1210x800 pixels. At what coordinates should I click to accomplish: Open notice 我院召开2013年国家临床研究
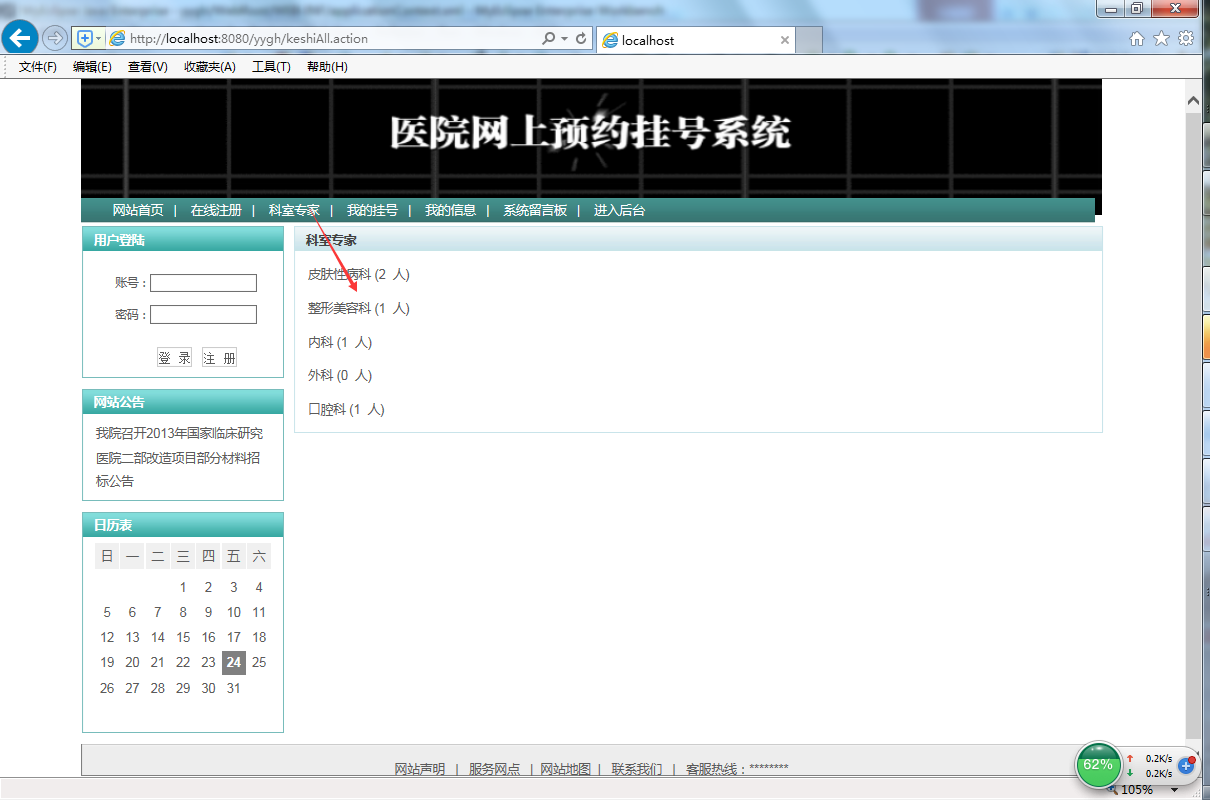click(179, 433)
